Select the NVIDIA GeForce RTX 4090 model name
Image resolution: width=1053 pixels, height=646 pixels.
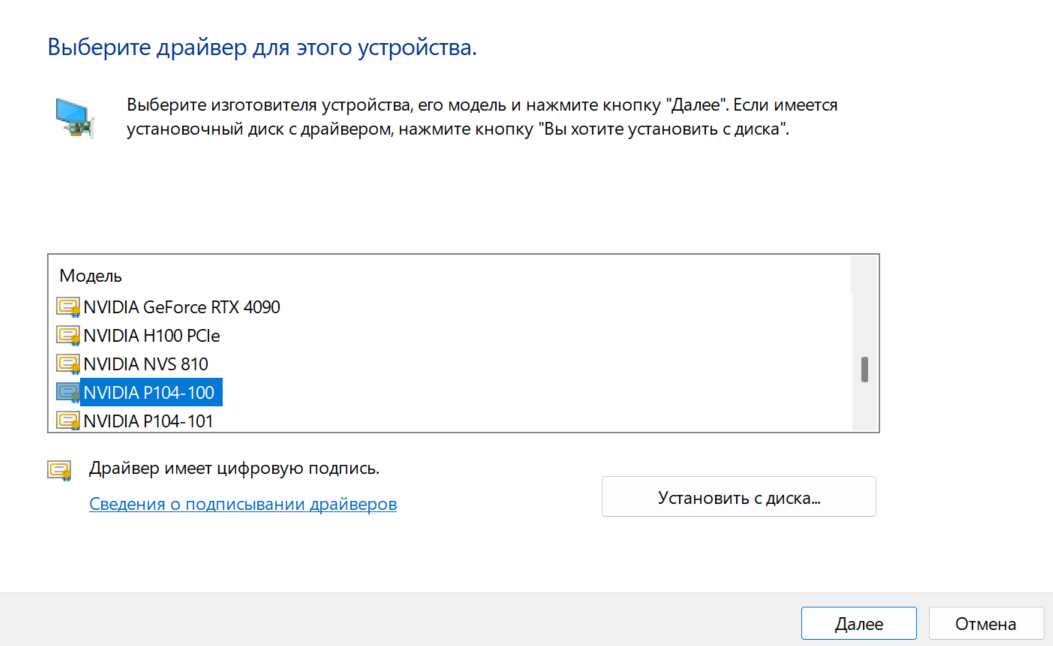(181, 307)
